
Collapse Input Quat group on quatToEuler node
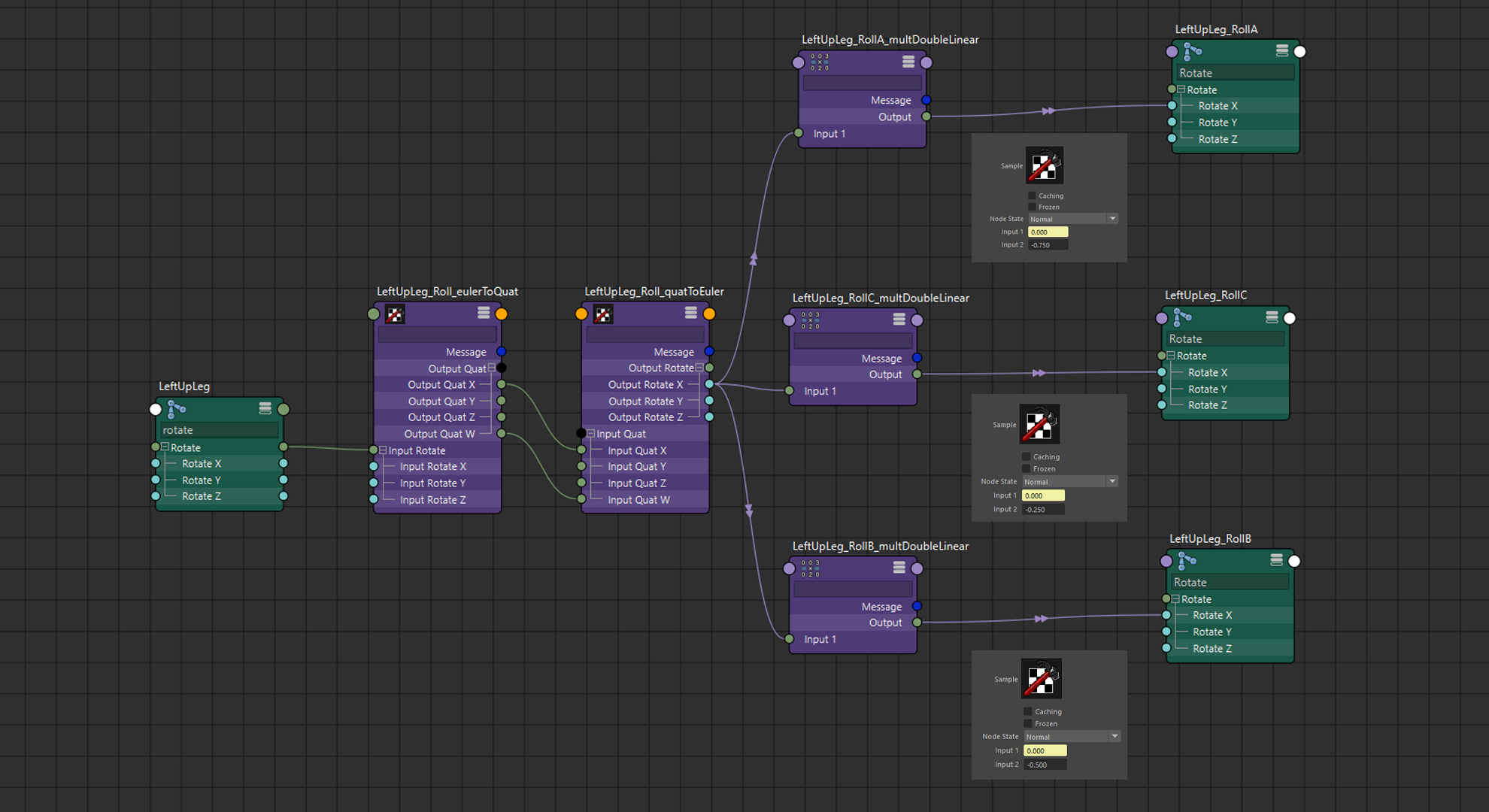click(591, 434)
